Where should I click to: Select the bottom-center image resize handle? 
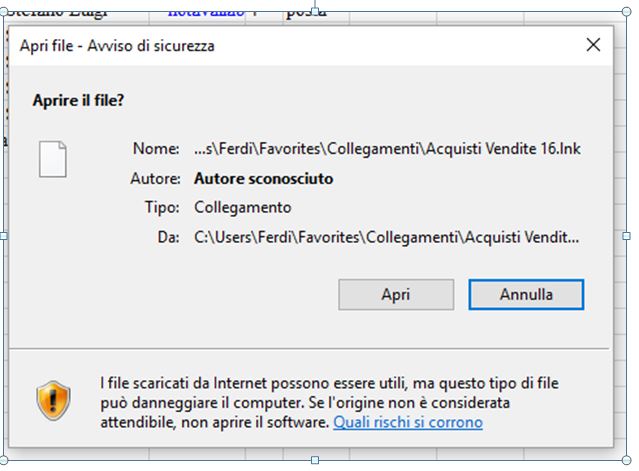pos(315,460)
